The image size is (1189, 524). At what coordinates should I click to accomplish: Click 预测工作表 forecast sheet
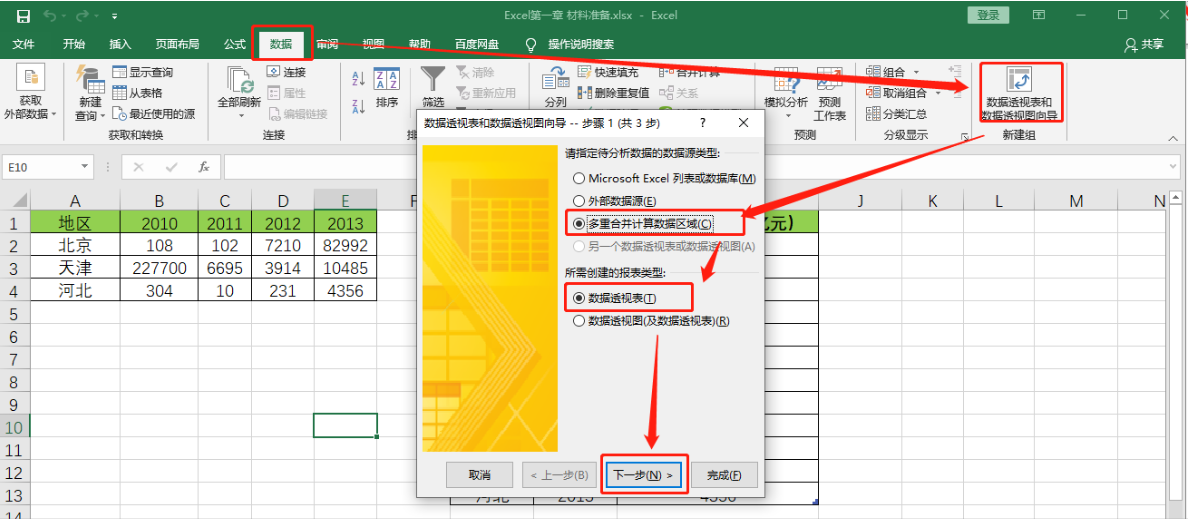pyautogui.click(x=830, y=94)
